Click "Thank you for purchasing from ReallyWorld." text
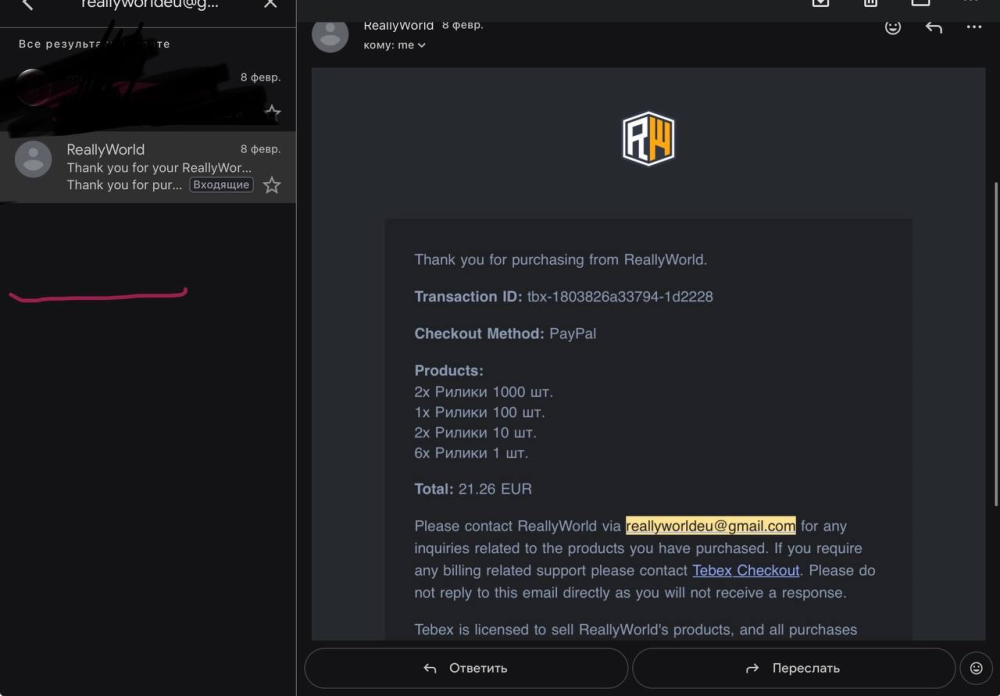Screen dimensions: 1000x696 click(561, 260)
